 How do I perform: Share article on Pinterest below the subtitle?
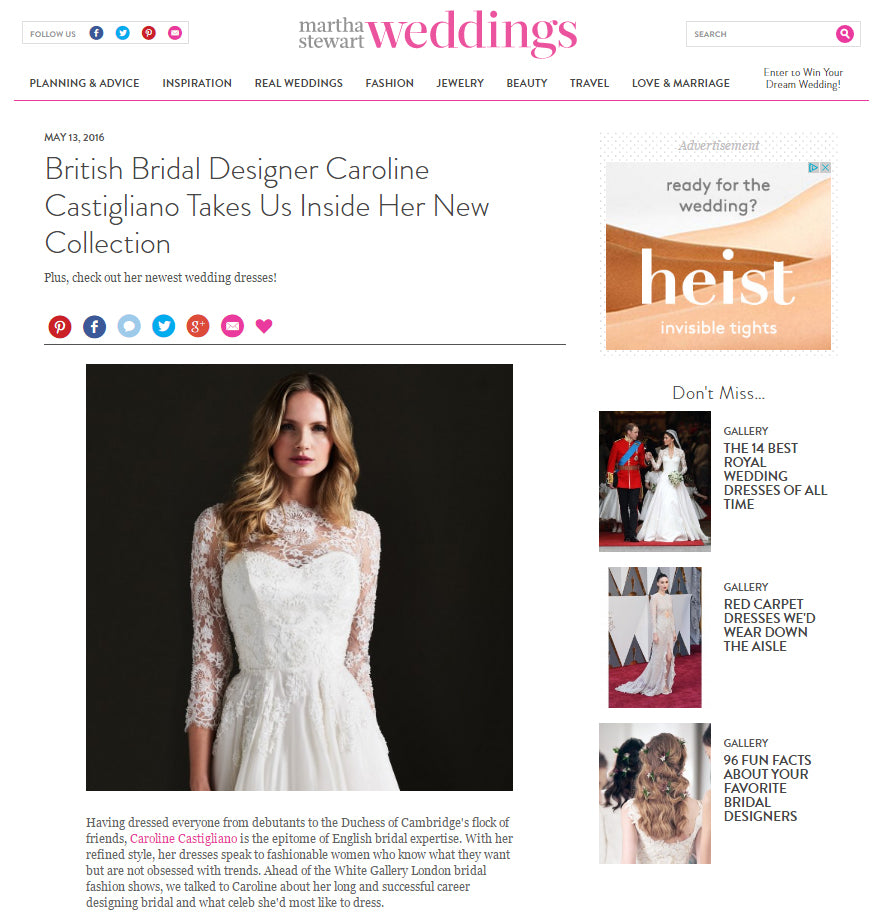[x=60, y=326]
